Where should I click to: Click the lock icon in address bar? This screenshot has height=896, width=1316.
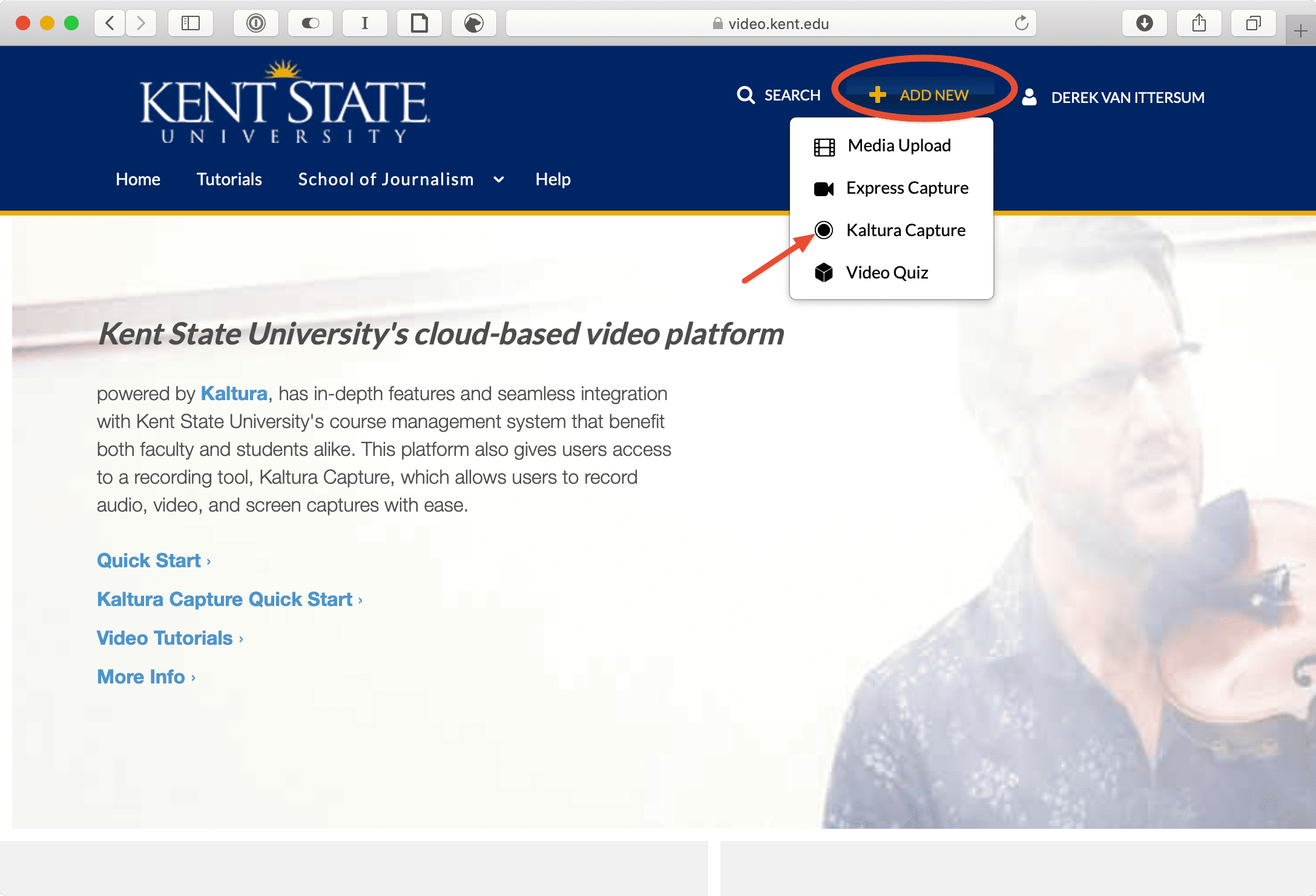[x=718, y=23]
